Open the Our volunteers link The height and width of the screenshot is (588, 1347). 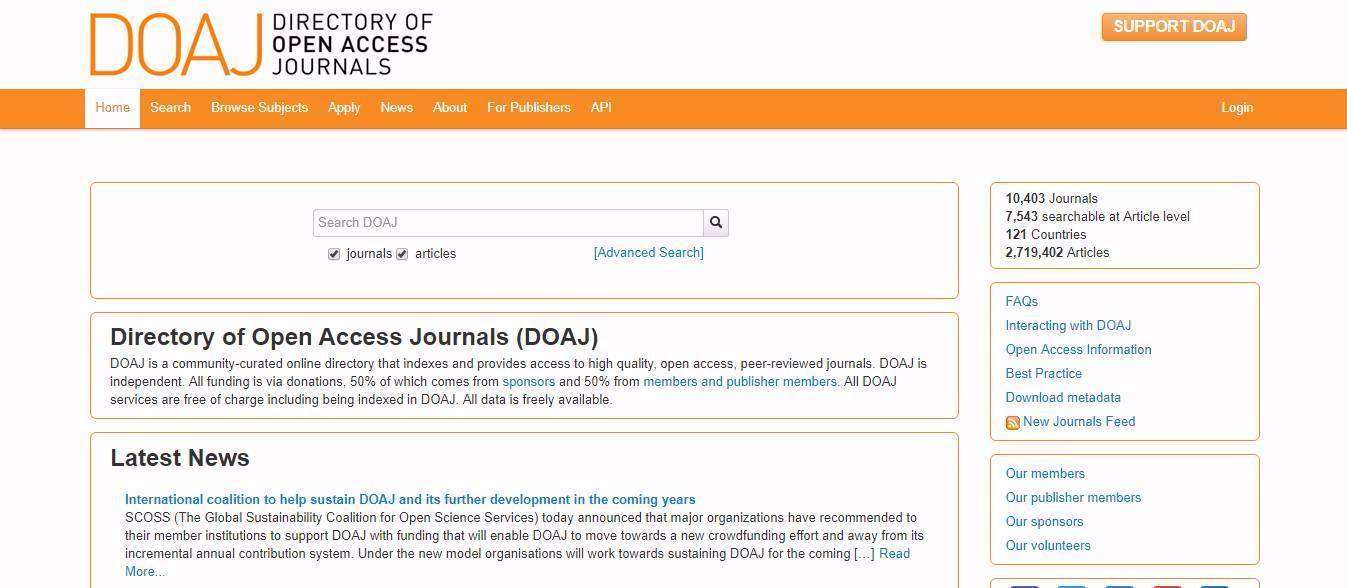pyautogui.click(x=1048, y=546)
